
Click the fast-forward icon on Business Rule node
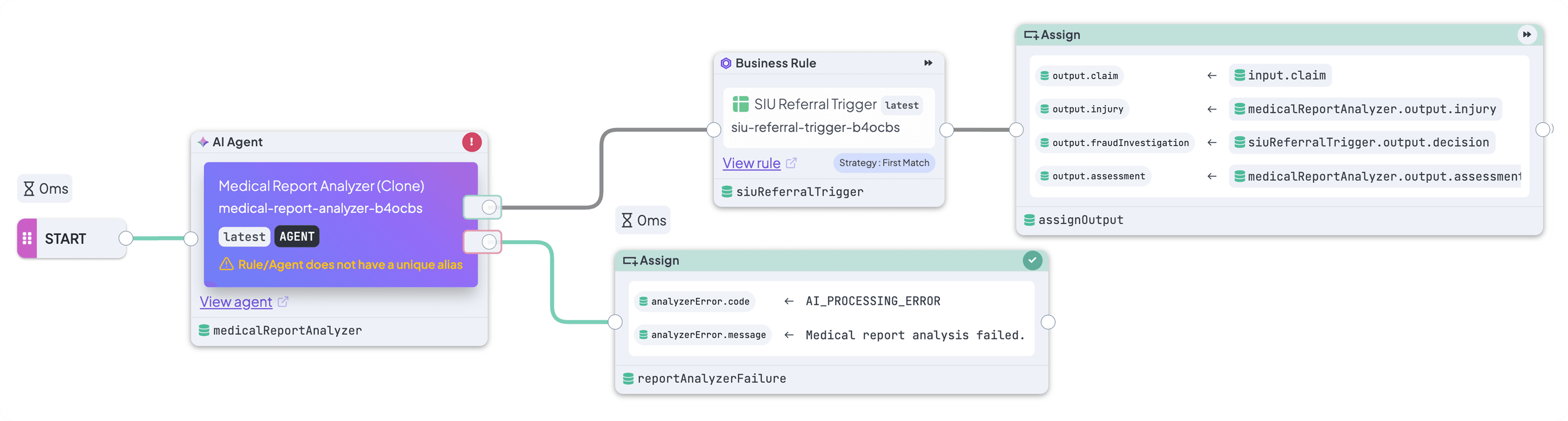(x=928, y=63)
